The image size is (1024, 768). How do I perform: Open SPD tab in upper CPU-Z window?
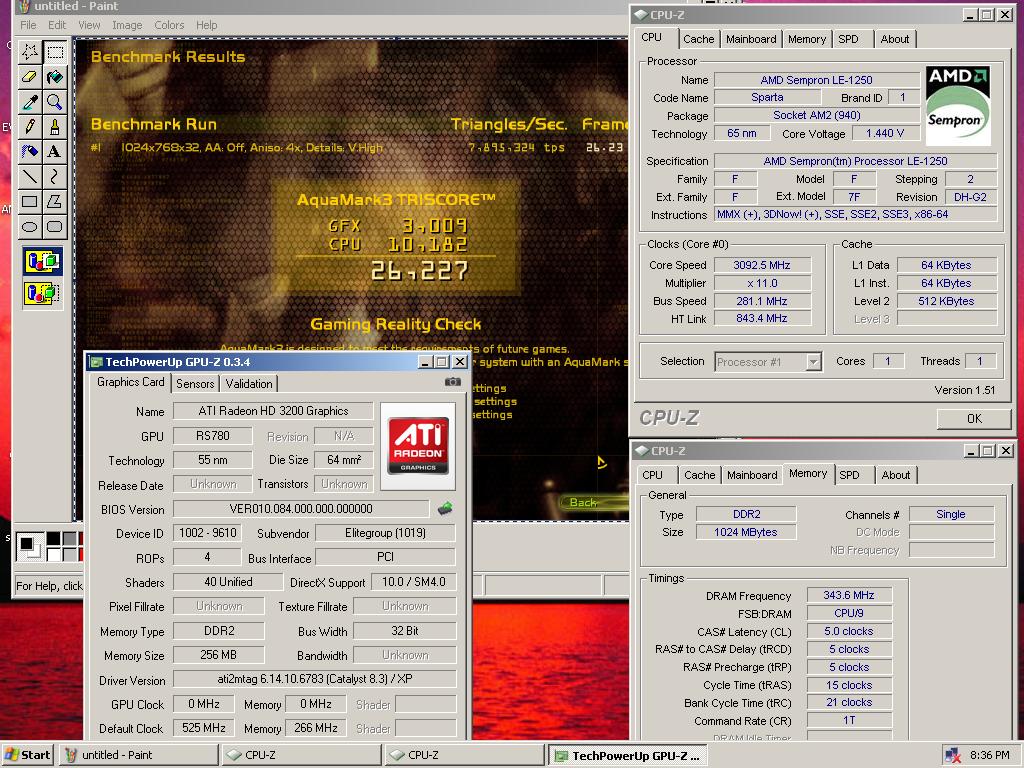pos(848,39)
